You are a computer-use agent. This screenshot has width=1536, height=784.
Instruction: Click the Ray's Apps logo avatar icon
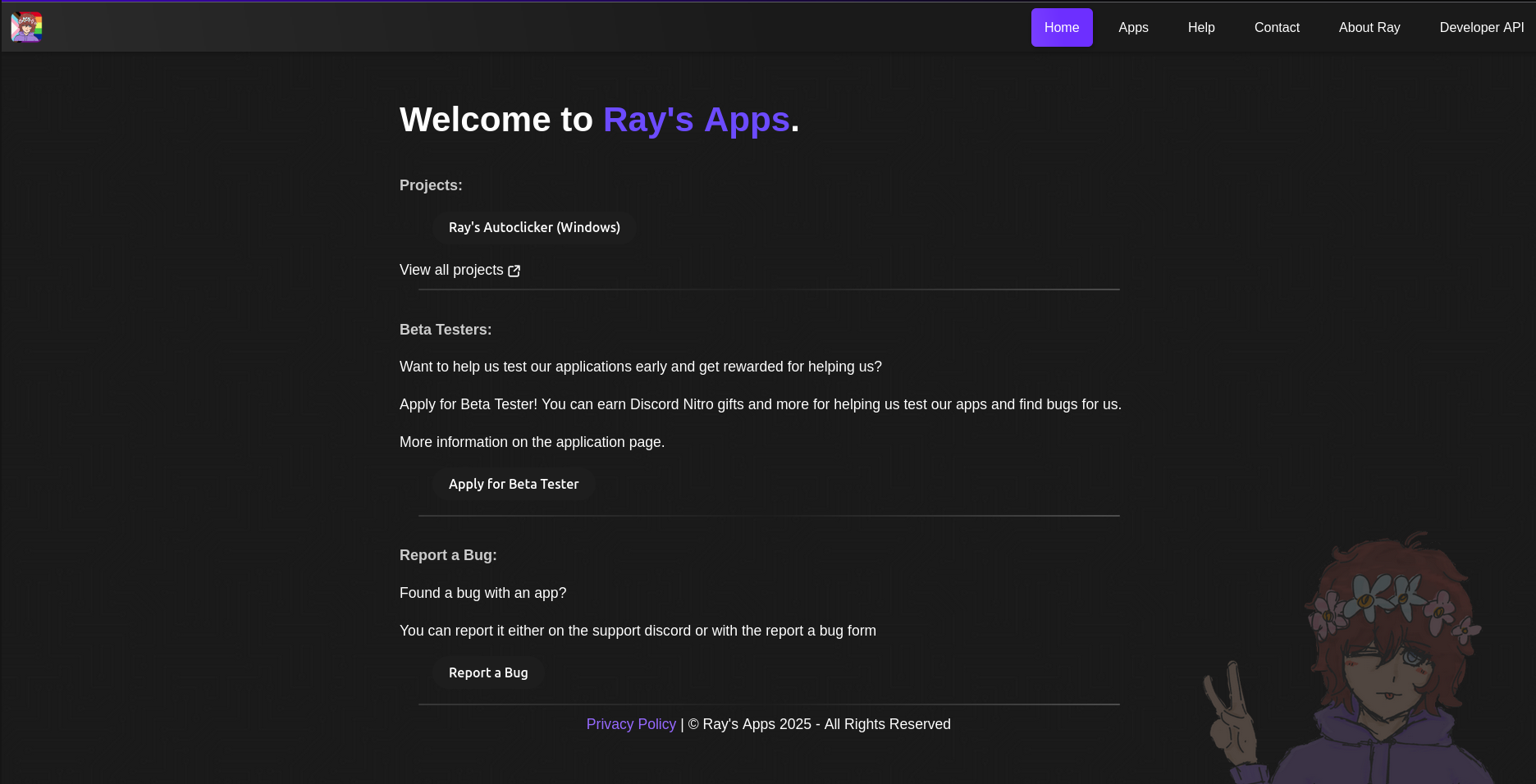[26, 27]
